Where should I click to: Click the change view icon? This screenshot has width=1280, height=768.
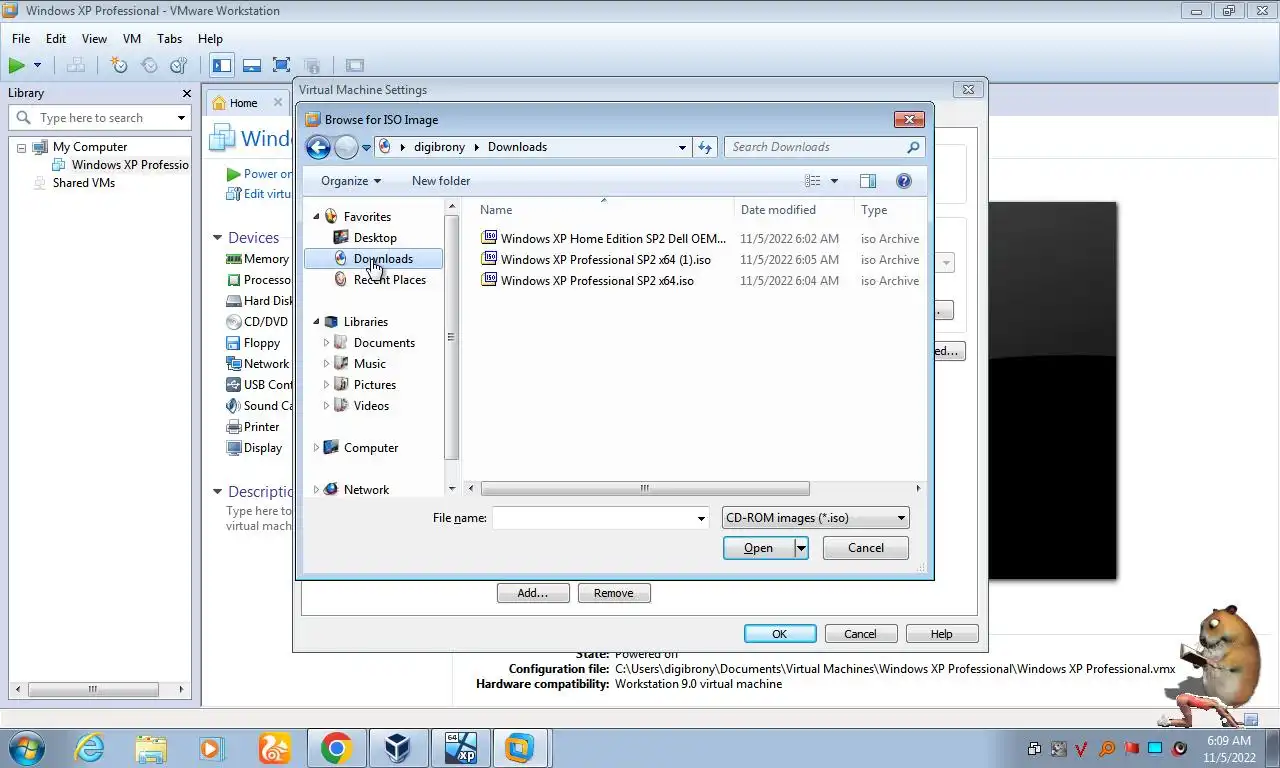pyautogui.click(x=813, y=181)
